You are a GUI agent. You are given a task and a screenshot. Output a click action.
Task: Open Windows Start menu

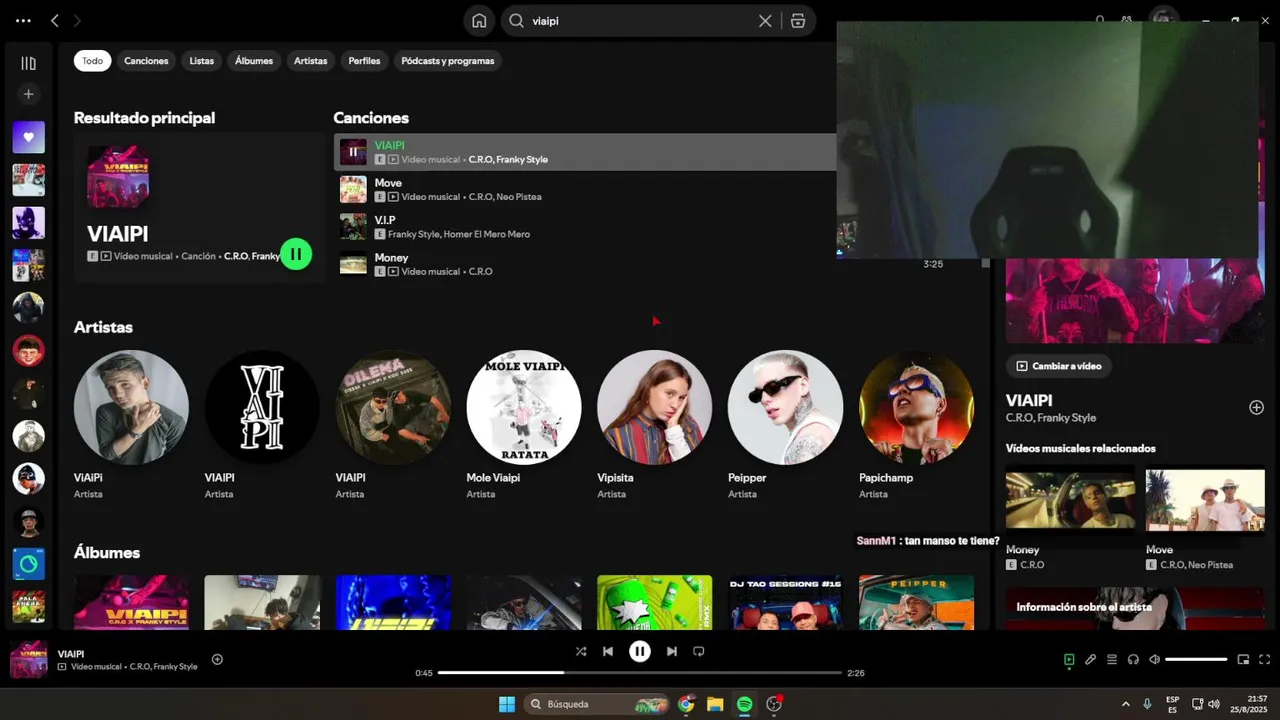507,704
